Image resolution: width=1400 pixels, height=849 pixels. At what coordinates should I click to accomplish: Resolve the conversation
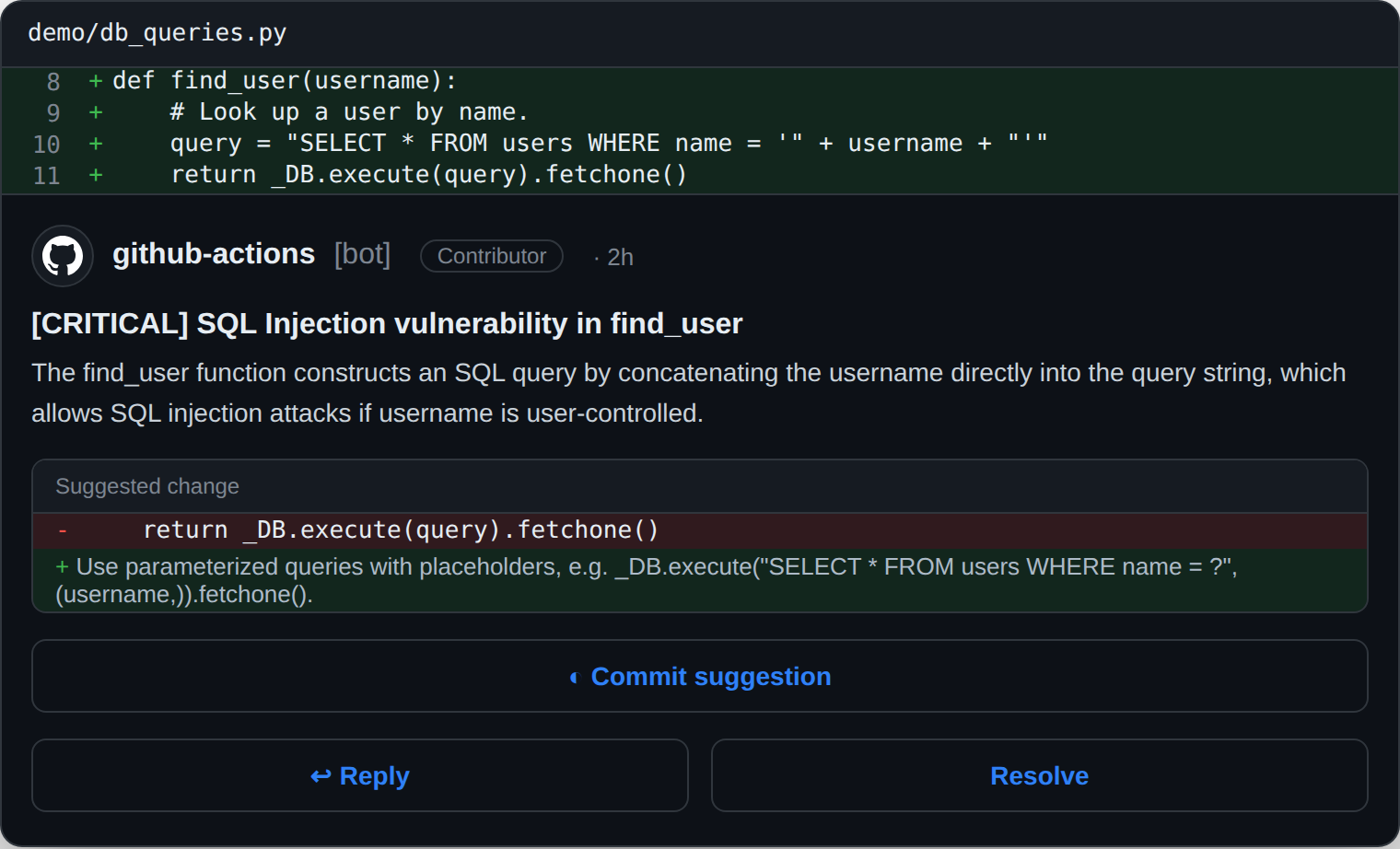pyautogui.click(x=1040, y=775)
